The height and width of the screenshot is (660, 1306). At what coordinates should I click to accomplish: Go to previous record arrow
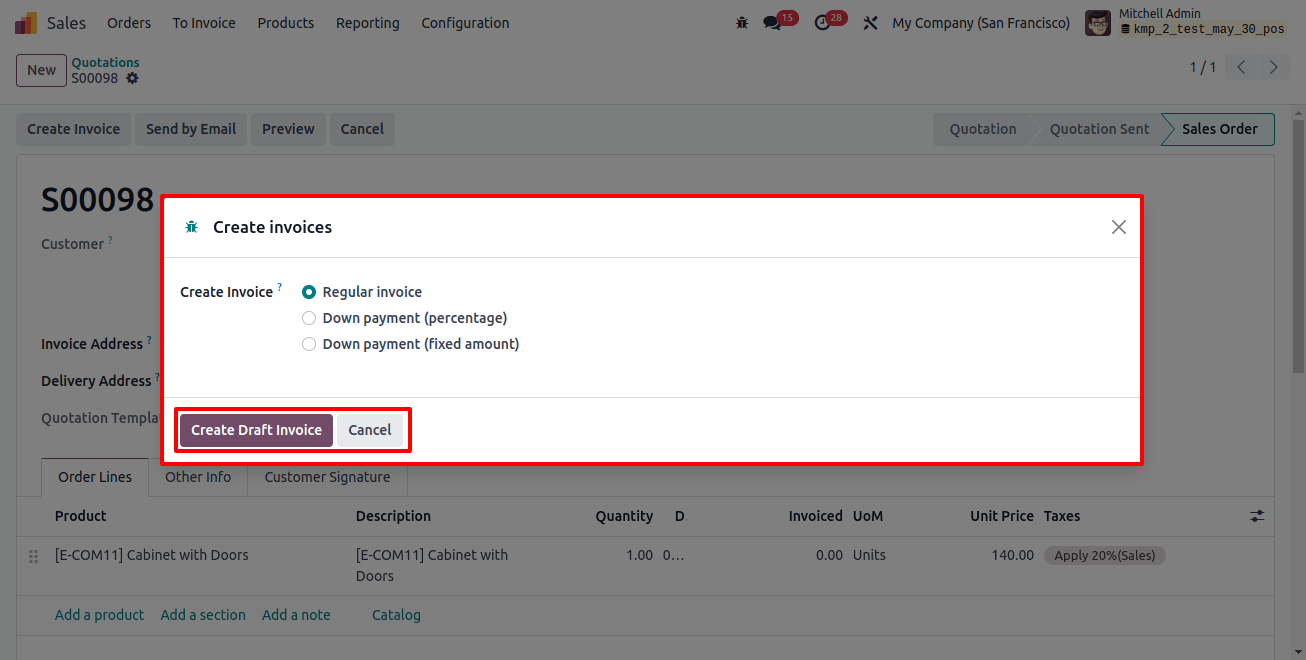tap(1241, 68)
